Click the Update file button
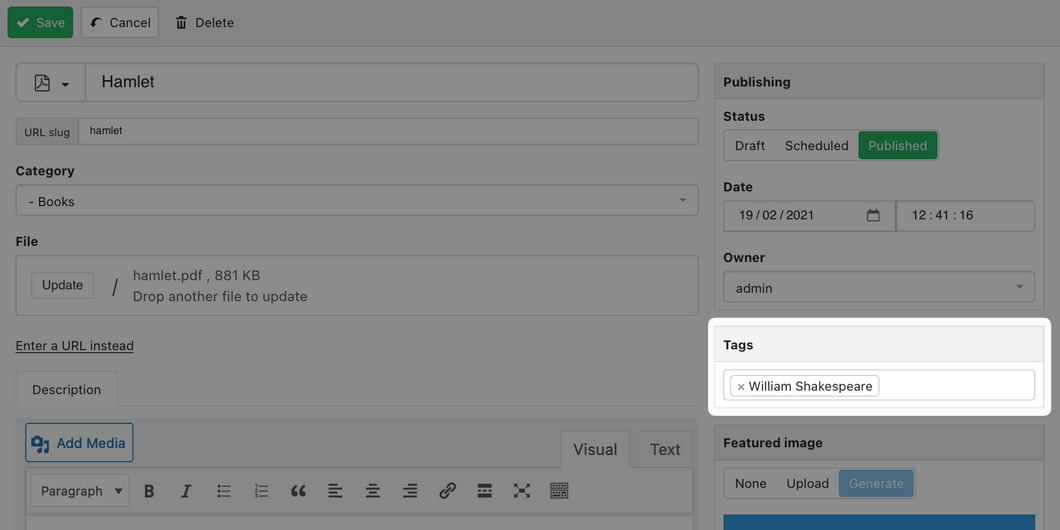The height and width of the screenshot is (530, 1060). (62, 285)
